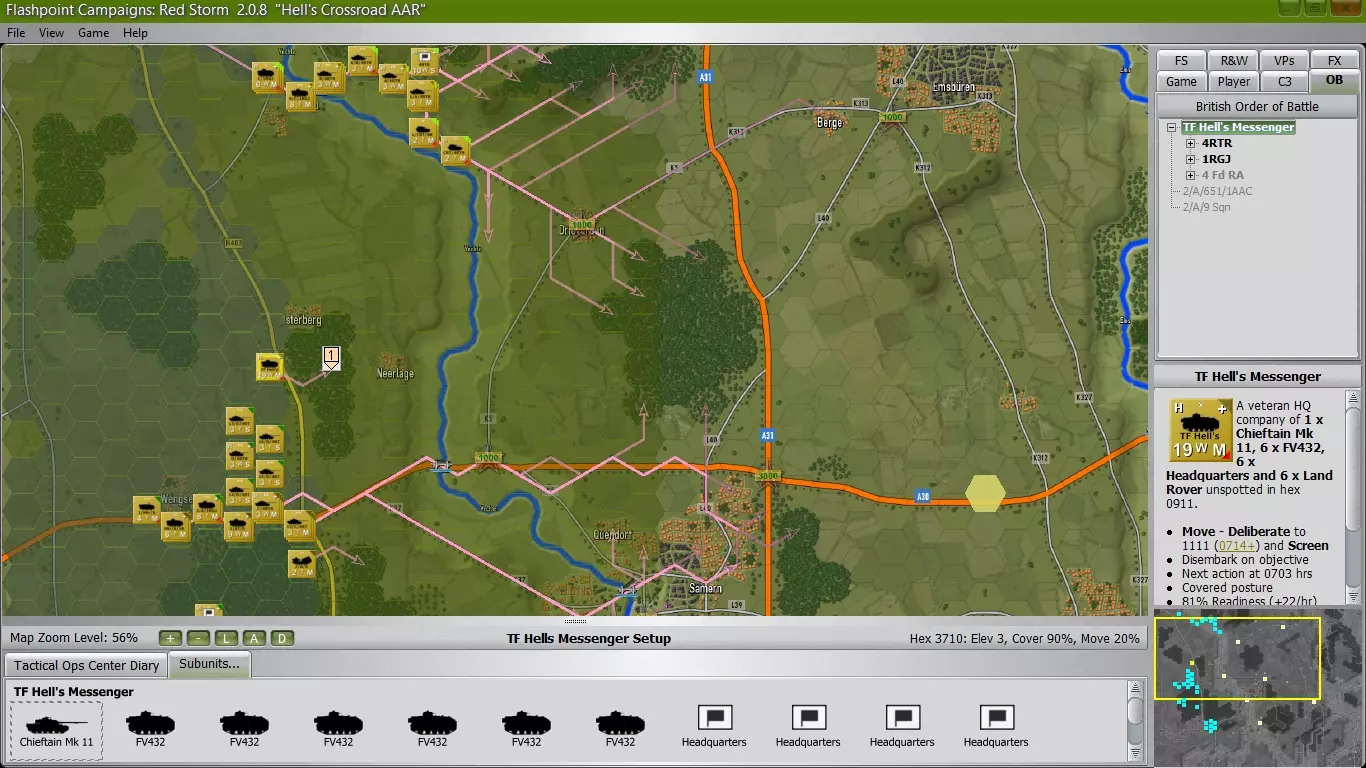Switch to the FX tab

tap(1335, 60)
